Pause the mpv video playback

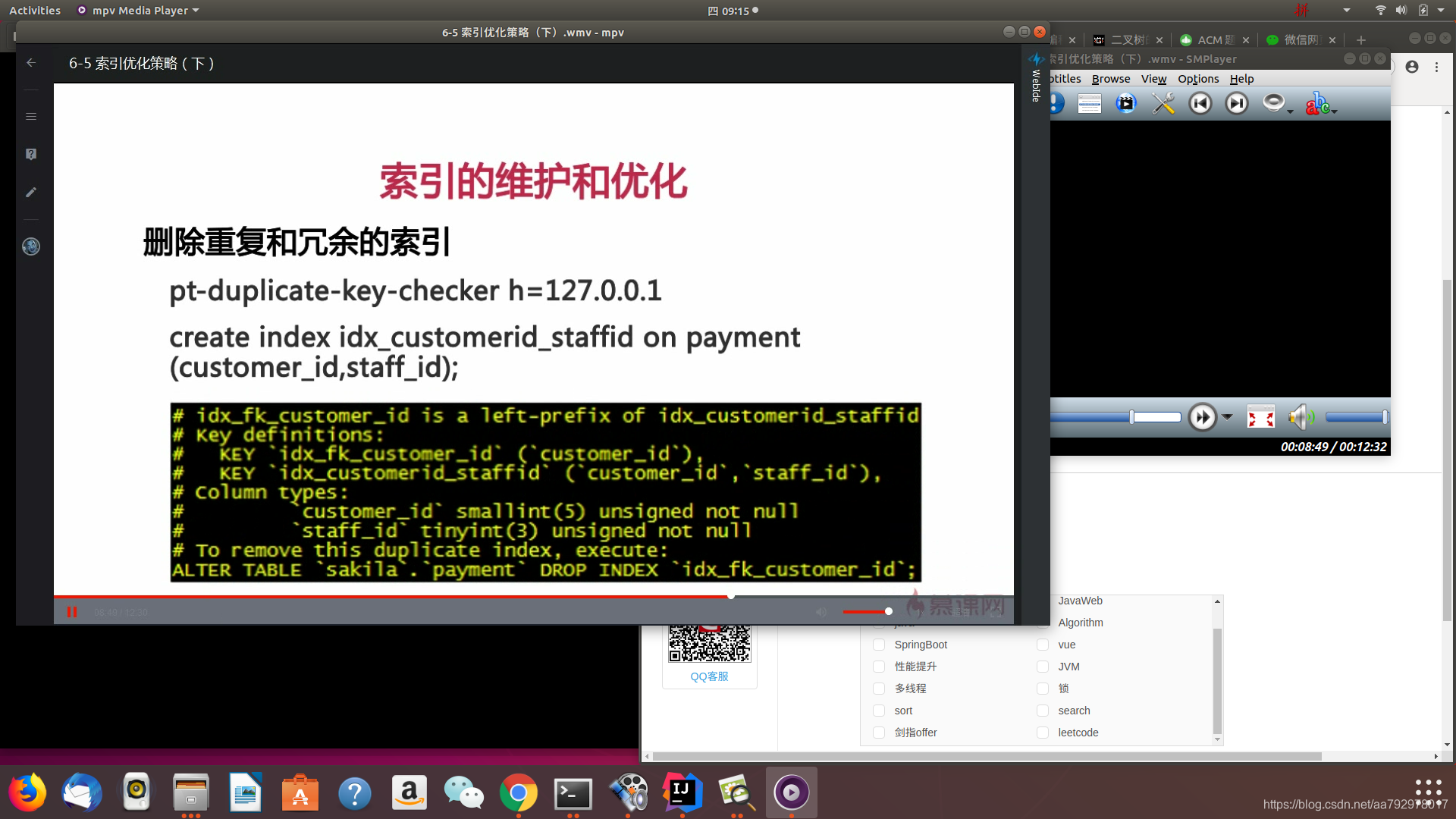(72, 612)
